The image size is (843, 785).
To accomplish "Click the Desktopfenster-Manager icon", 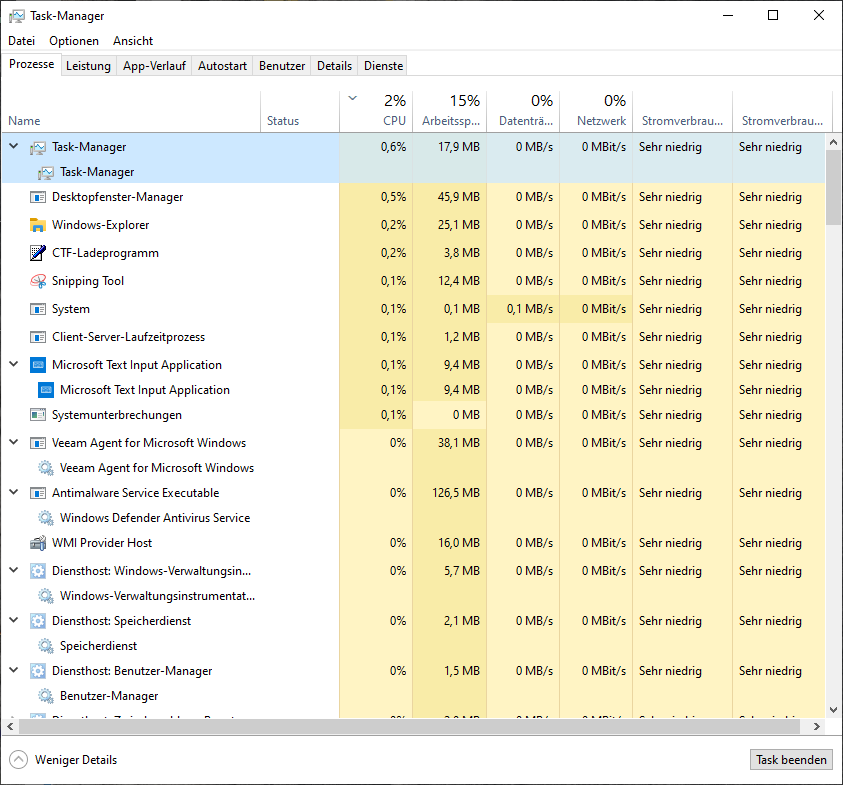I will (38, 197).
